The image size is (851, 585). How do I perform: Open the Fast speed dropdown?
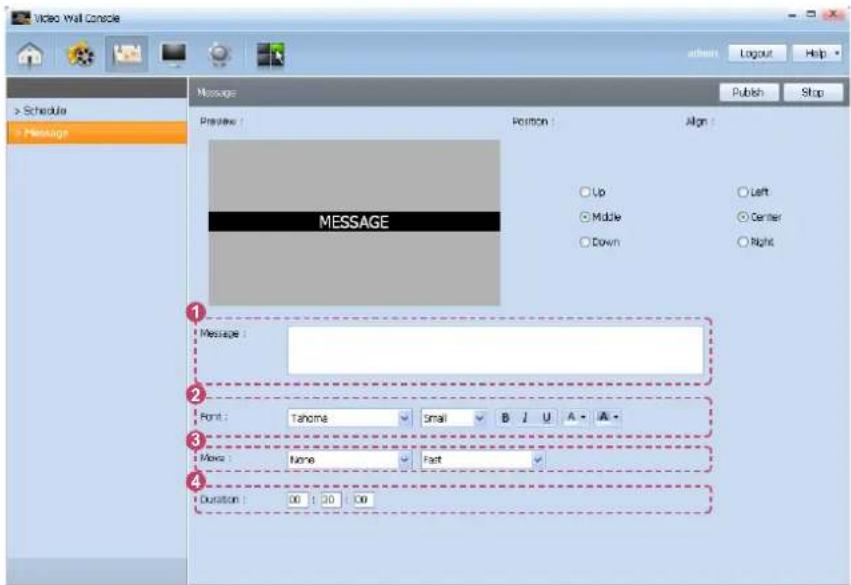click(482, 460)
